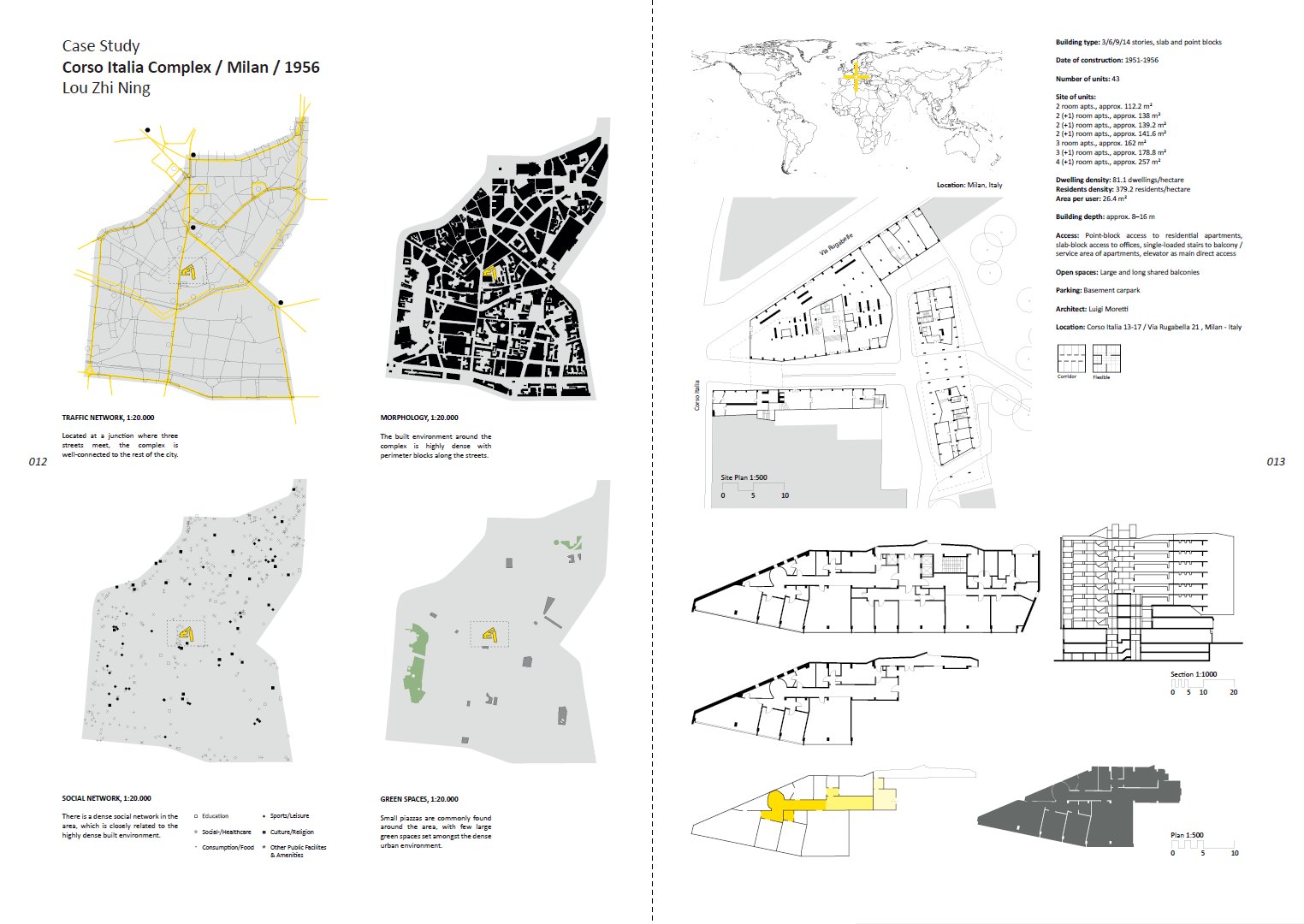Click address line 'Corso Italia 13-17 / Via Rugabella 21'
This screenshot has height=924, width=1304.
1147,327
